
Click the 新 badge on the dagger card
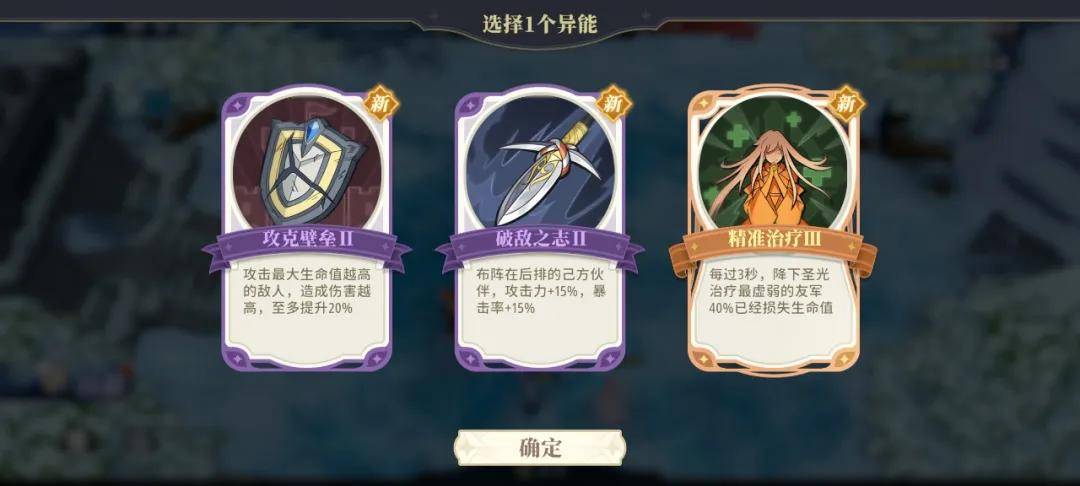pos(614,103)
